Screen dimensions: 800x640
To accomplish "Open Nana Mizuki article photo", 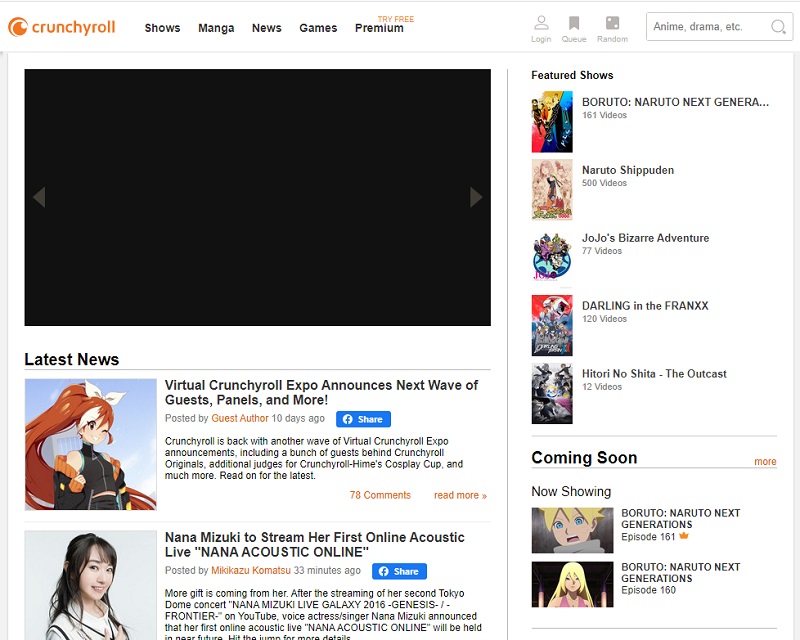I will [91, 585].
